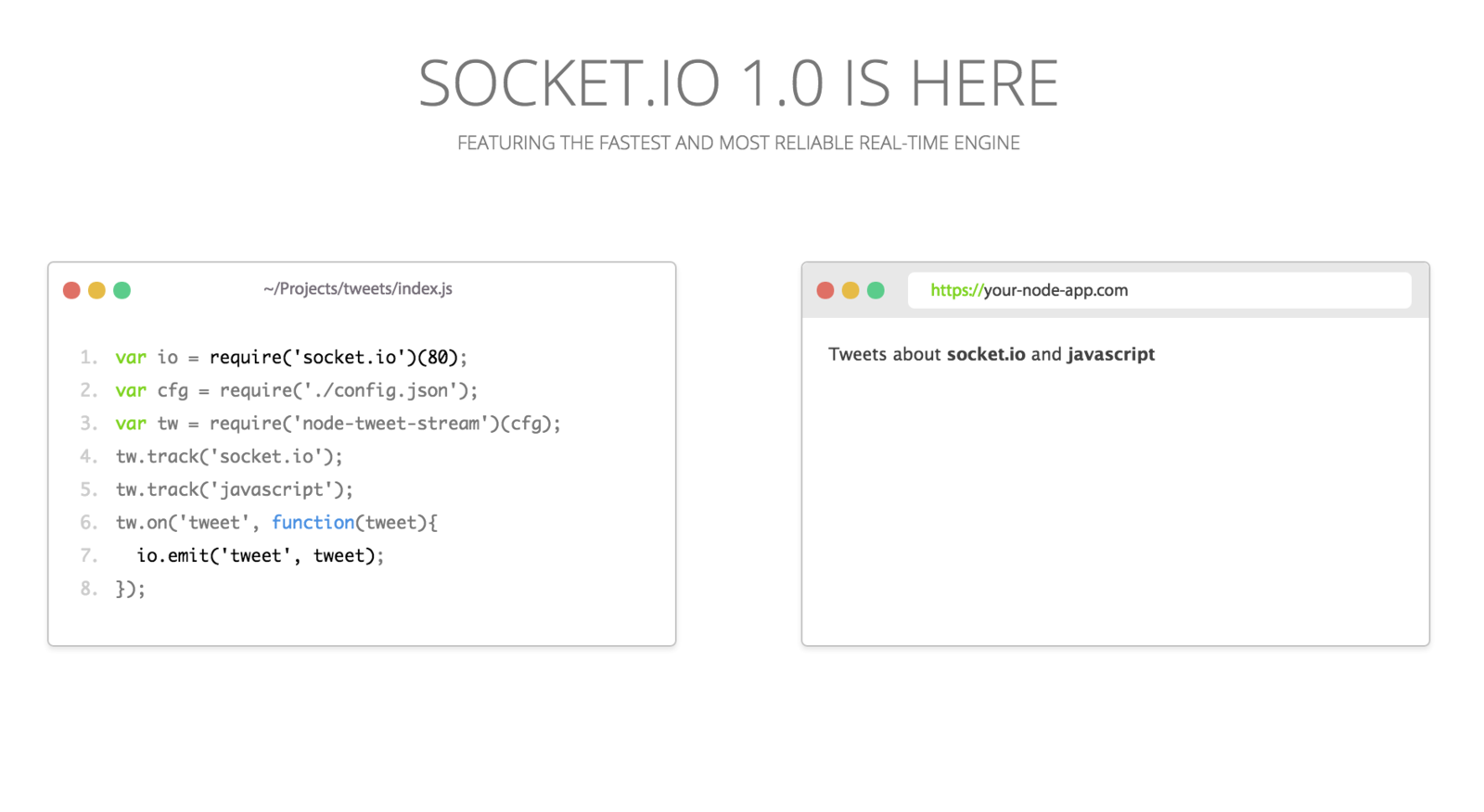Select the line tw.track('socket.io')
The image size is (1484, 812).
[229, 456]
